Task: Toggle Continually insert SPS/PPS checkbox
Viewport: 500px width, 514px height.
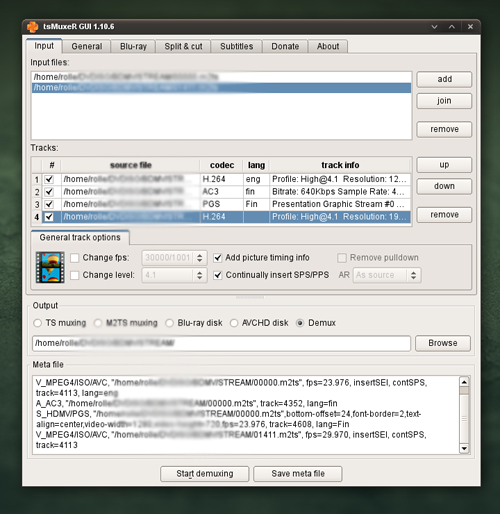Action: [x=218, y=275]
